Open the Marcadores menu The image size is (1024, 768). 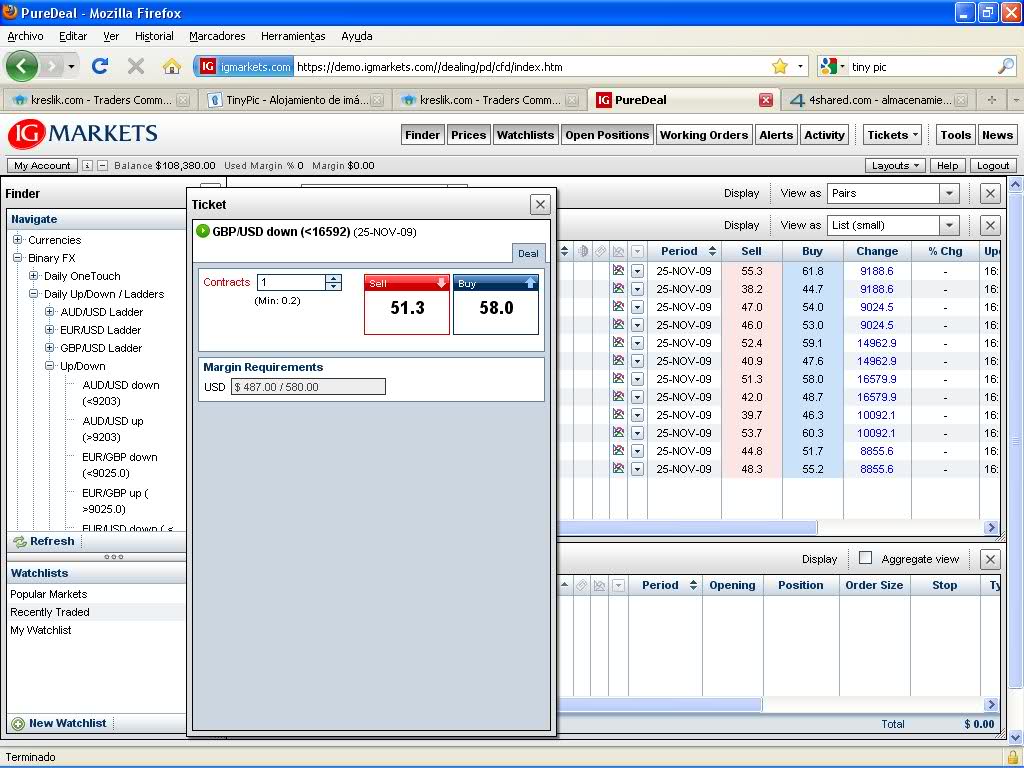pos(217,36)
